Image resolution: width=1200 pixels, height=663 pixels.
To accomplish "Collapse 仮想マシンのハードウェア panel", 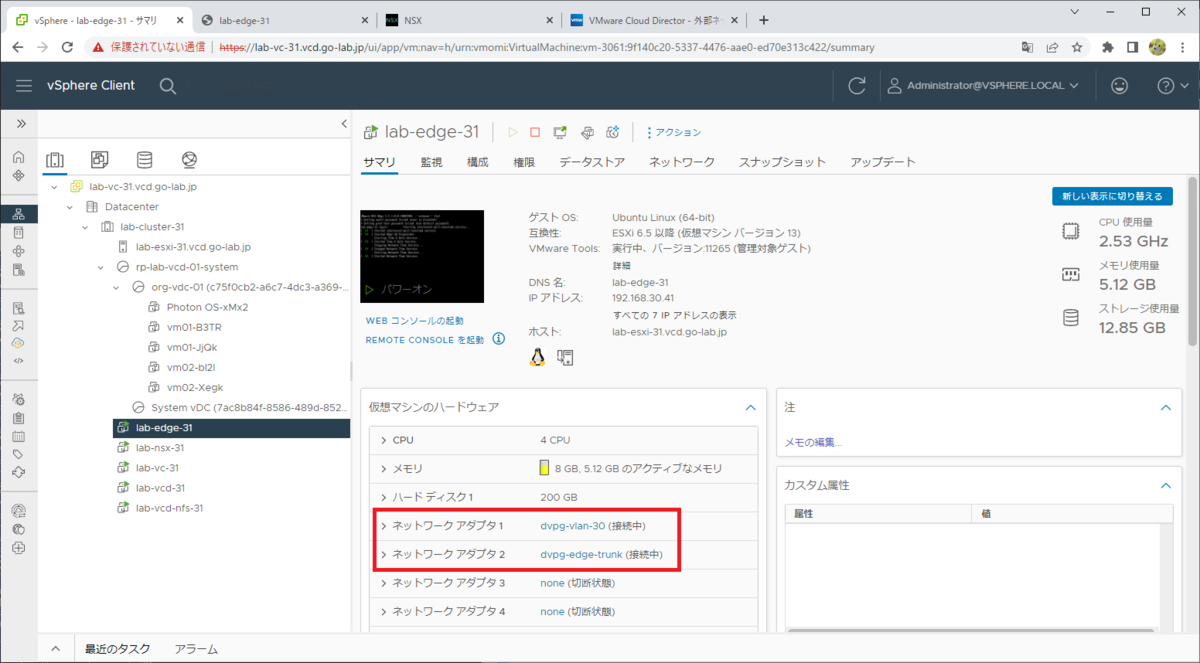I will click(750, 407).
